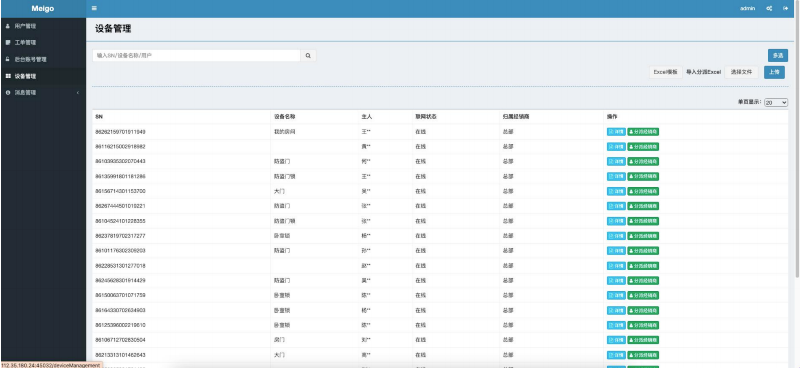
Task: Click the grid icon beside 设备管理
Action: click(8, 76)
